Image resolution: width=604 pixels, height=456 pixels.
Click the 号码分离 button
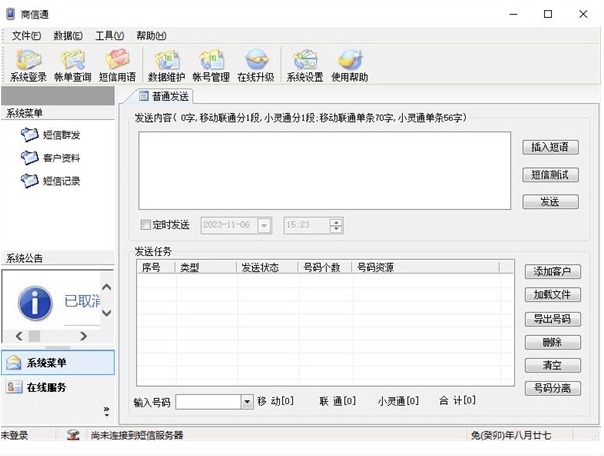(x=553, y=388)
